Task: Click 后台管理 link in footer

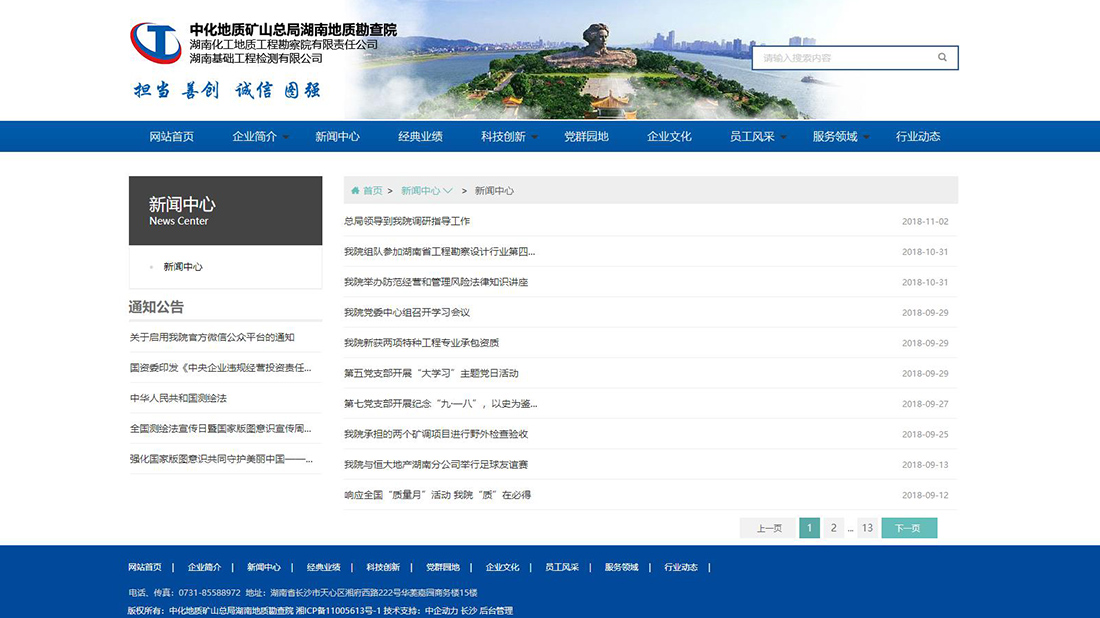Action: point(496,611)
